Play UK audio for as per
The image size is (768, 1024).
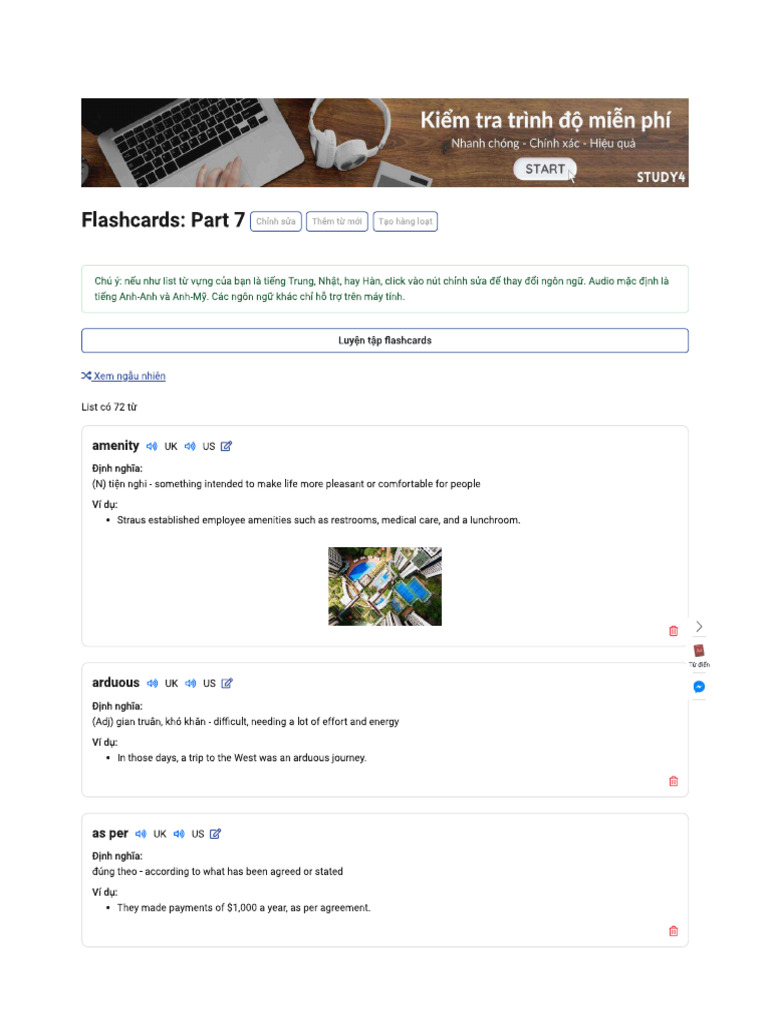[x=140, y=834]
